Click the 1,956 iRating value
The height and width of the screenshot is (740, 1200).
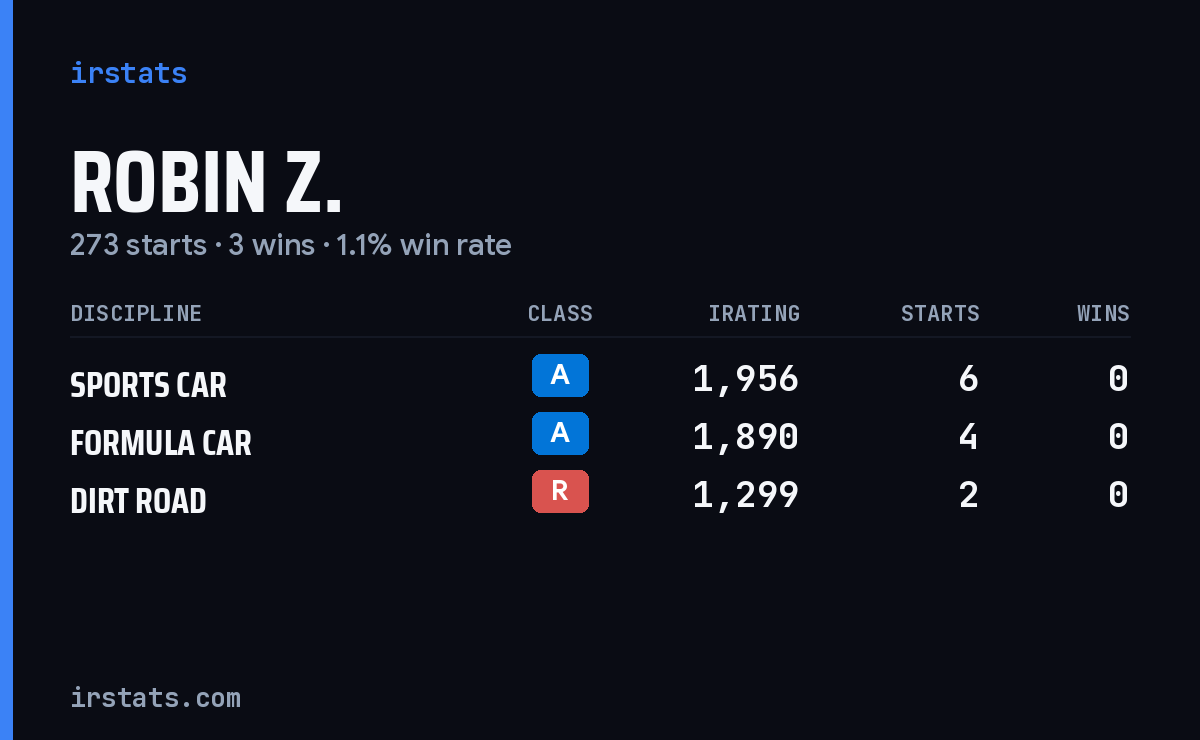[746, 379]
